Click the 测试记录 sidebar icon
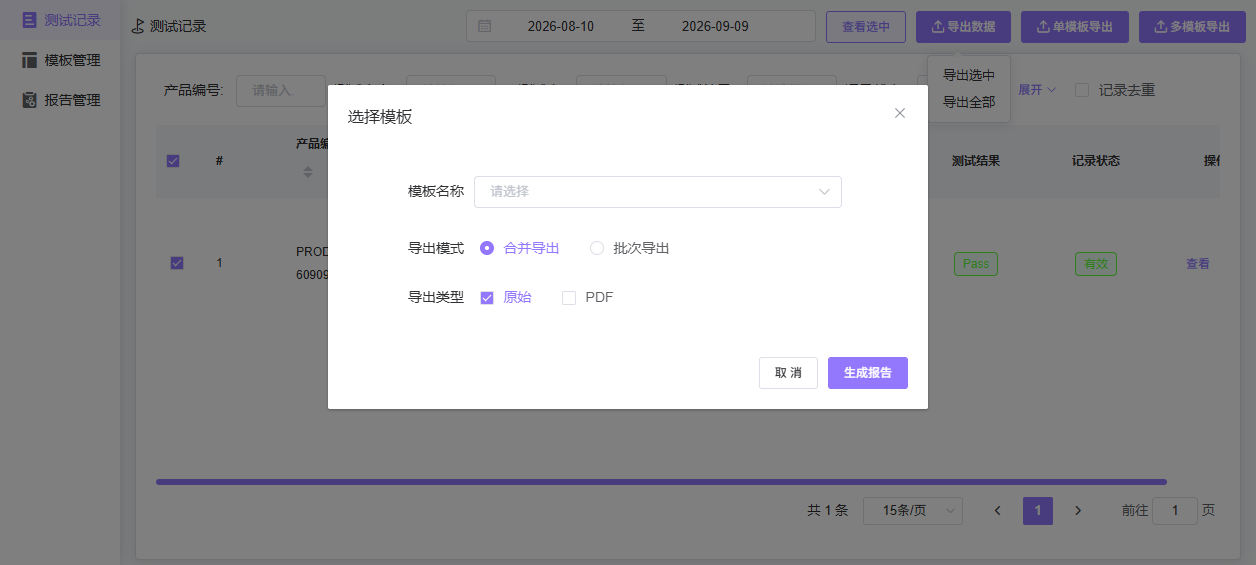Image resolution: width=1256 pixels, height=565 pixels. pyautogui.click(x=29, y=20)
